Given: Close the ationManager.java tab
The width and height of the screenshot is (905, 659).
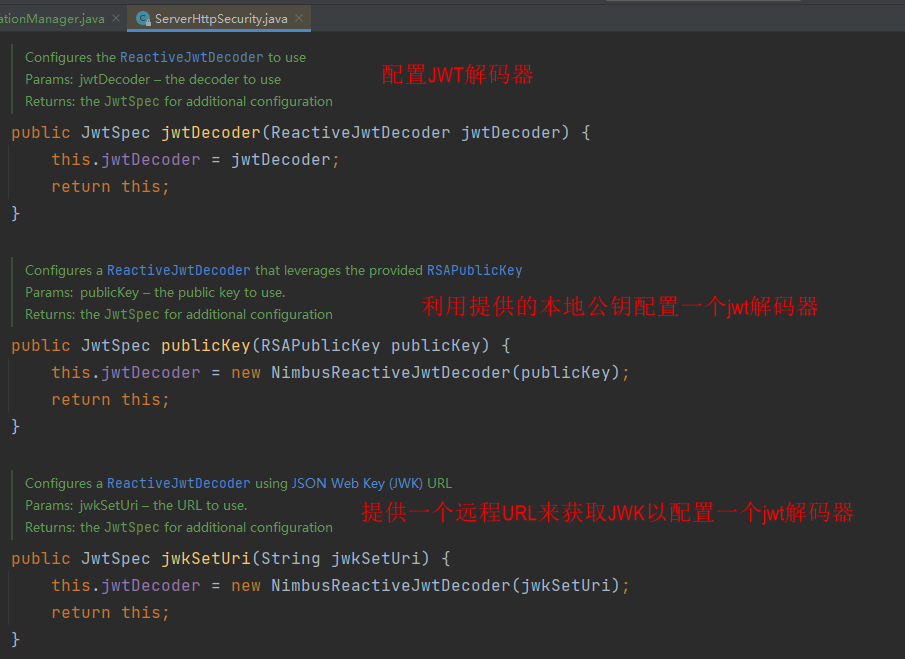Looking at the screenshot, I should click(116, 18).
